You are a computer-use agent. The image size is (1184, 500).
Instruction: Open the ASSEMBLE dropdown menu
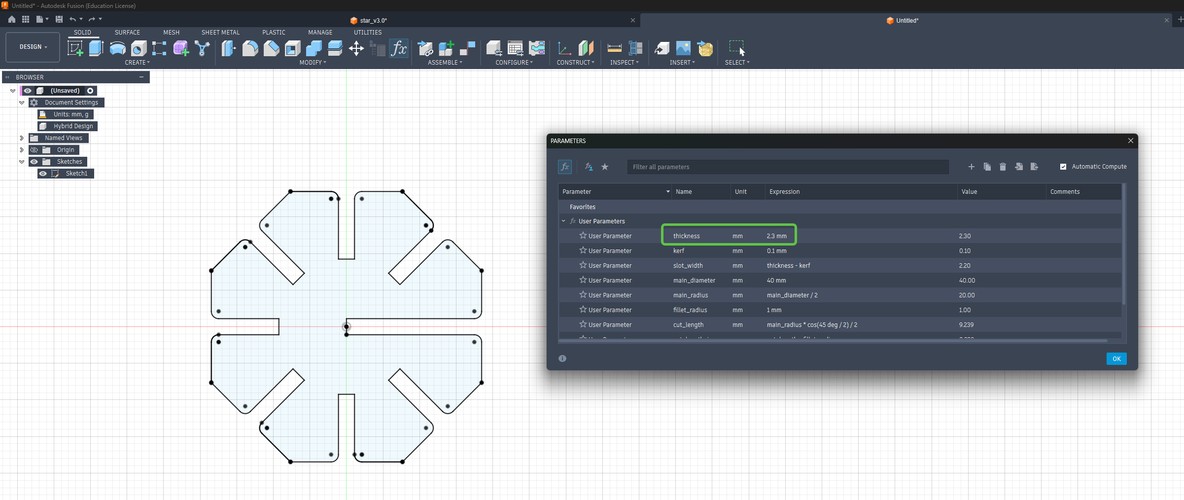click(x=445, y=63)
